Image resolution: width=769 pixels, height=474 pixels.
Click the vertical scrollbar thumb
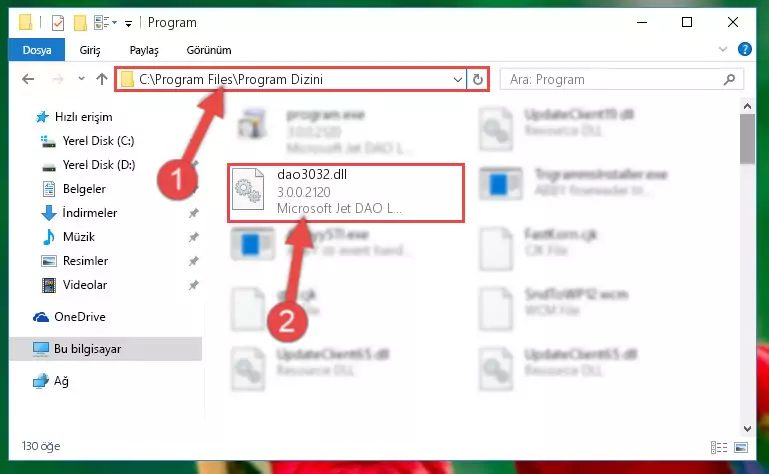[747, 139]
